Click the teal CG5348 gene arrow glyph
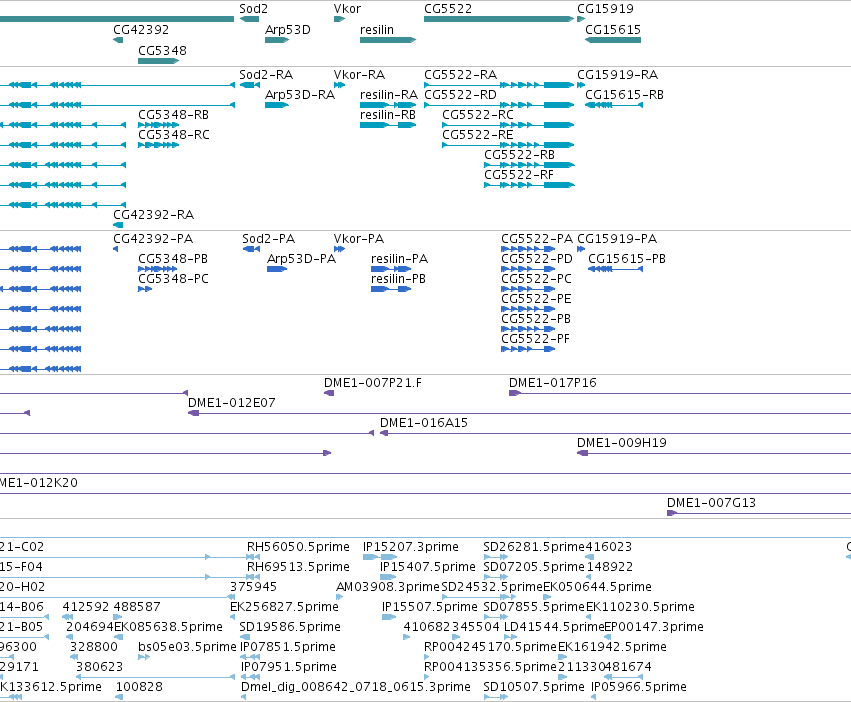 coord(158,61)
